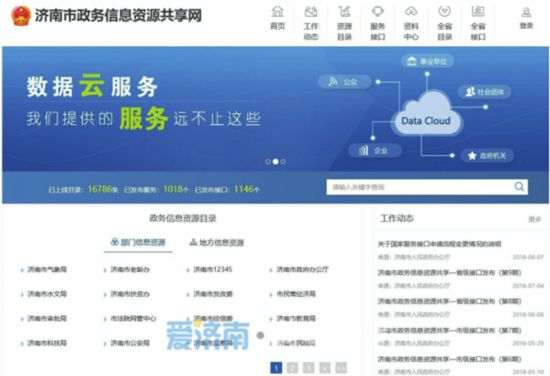Go to pagination page 3
This screenshot has height=376, width=550.
pyautogui.click(x=308, y=368)
